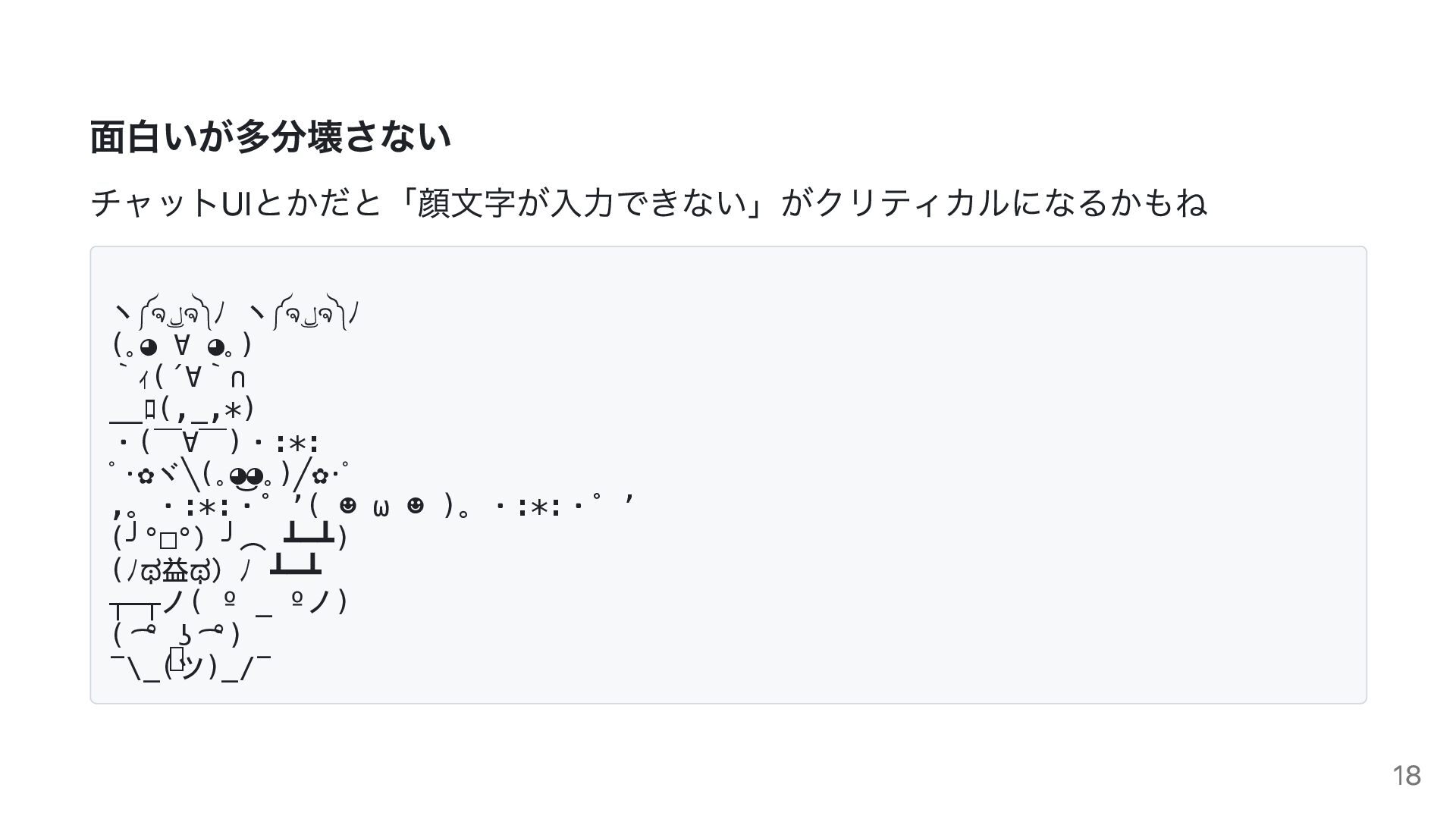Screen dimensions: 1456x819
Task: Click the flower kaomoji ✿ヾ╲(｡◕‿◕｡)╱✿
Action: click(230, 475)
